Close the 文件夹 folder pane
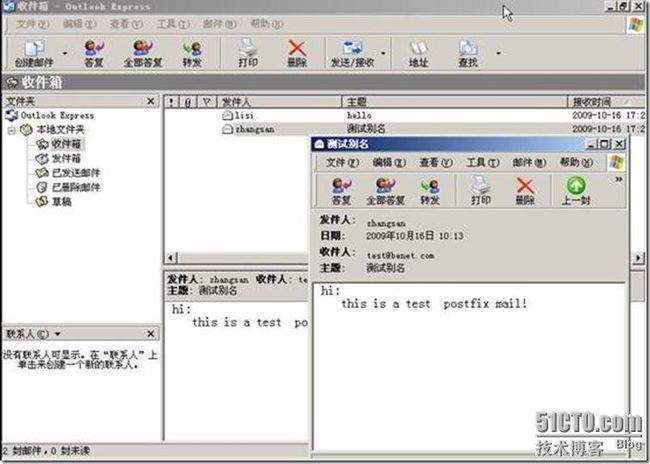 [150, 101]
